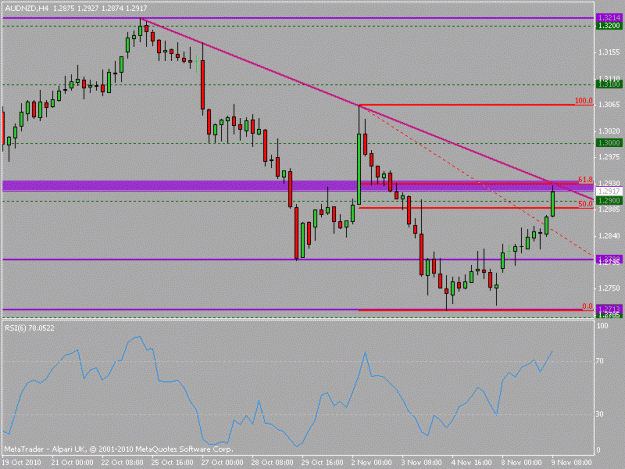625x469 pixels.
Task: Click the 28 Oct 08:00 time label
Action: [272, 462]
